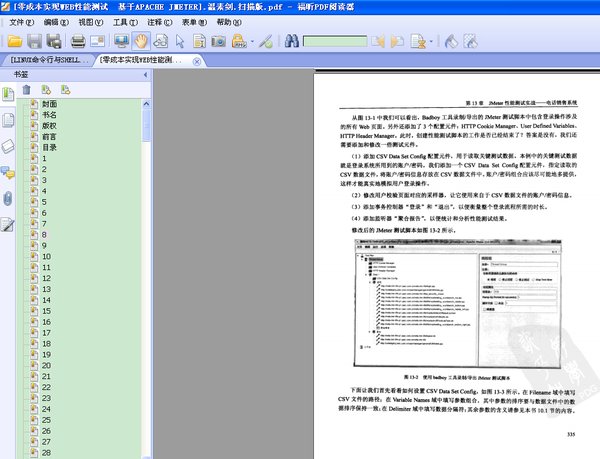This screenshot has height=459, width=600.
Task: Select the arrow selection tool
Action: pyautogui.click(x=180, y=41)
